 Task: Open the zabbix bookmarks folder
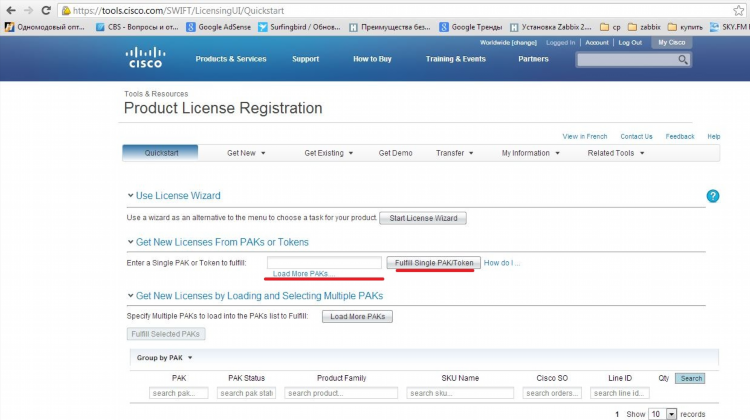pyautogui.click(x=644, y=27)
